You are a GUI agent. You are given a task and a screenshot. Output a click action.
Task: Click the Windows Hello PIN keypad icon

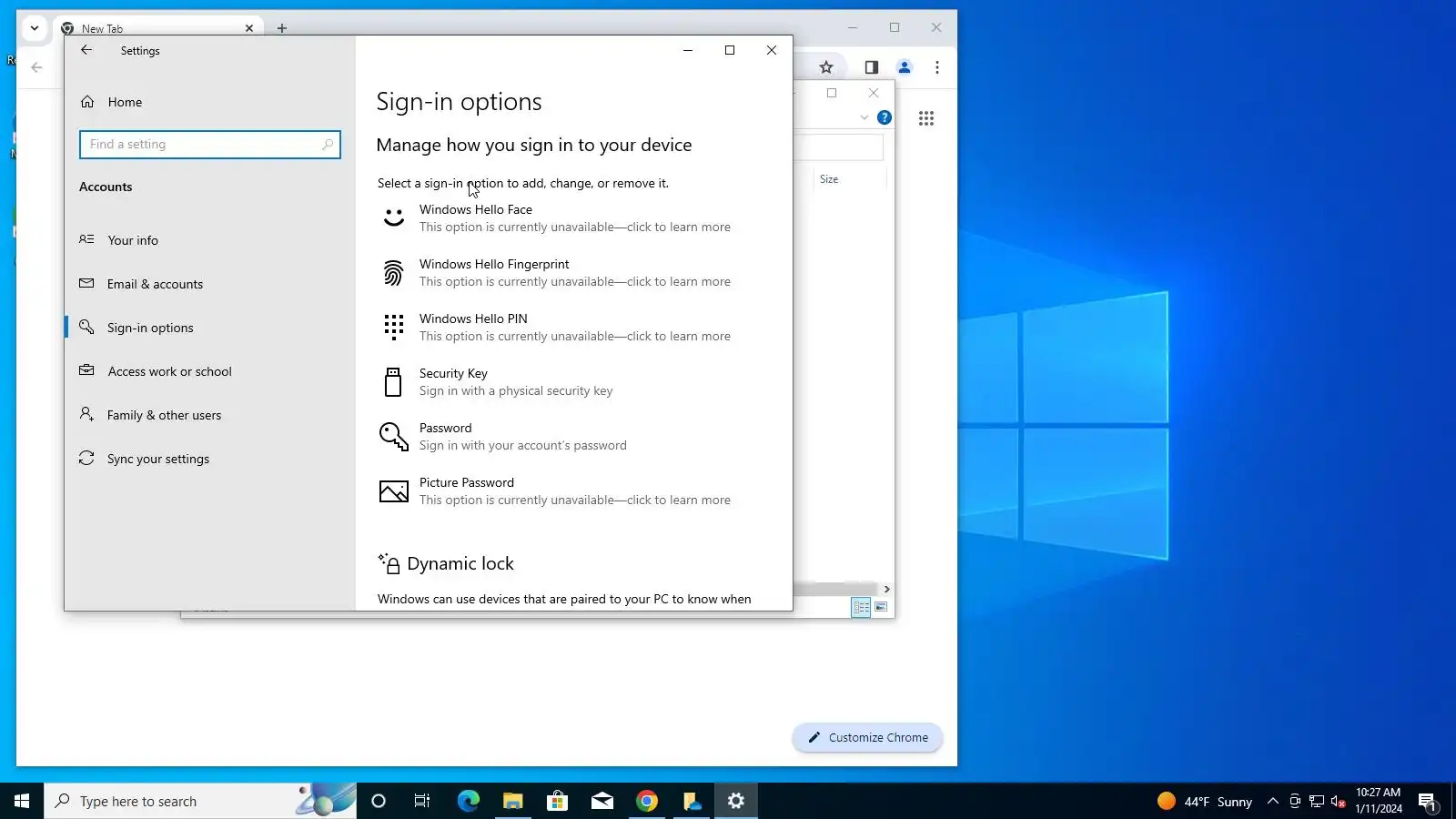coord(393,328)
